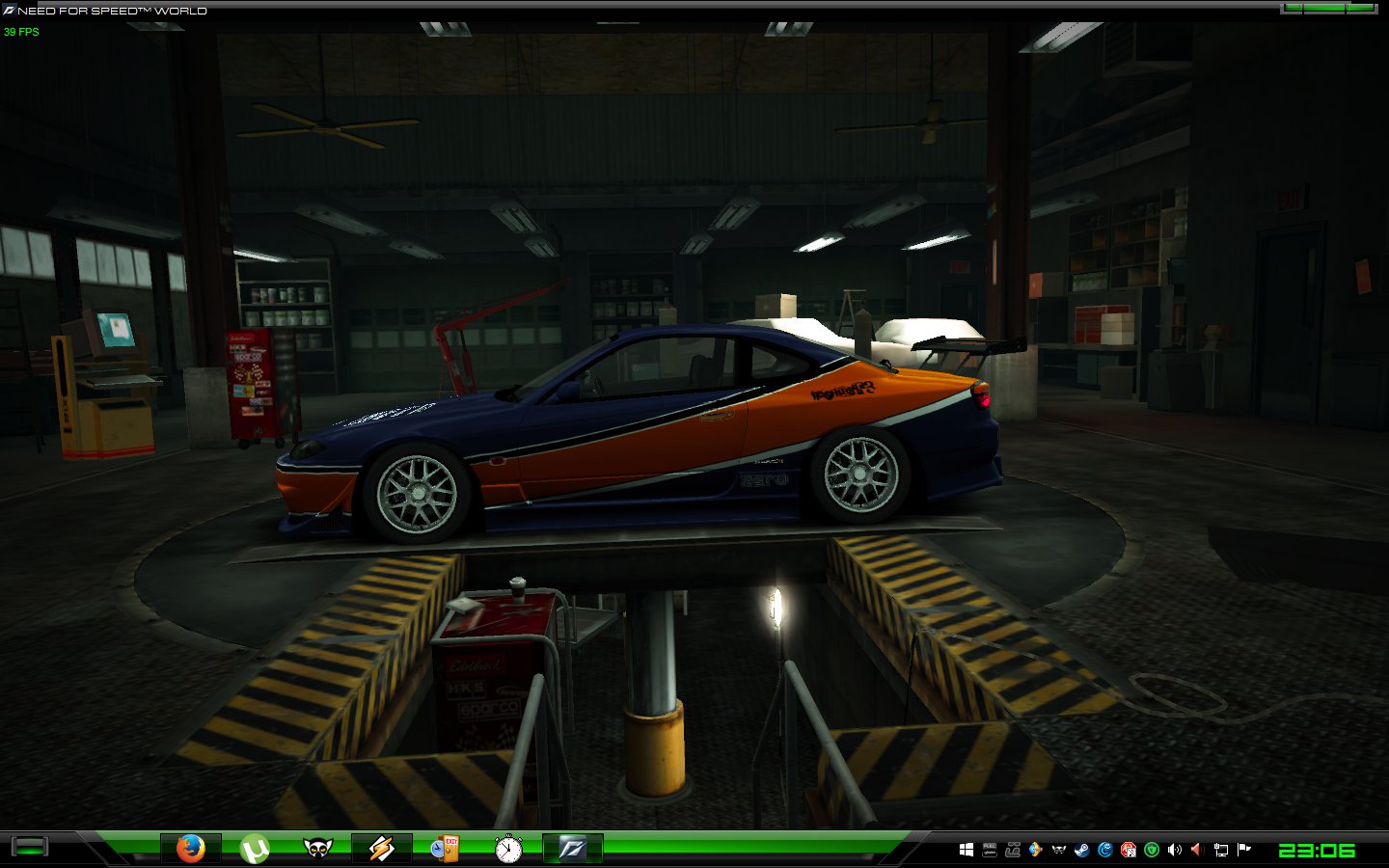Click the Windows logo tray icon
Image resolution: width=1389 pixels, height=868 pixels.
[967, 850]
